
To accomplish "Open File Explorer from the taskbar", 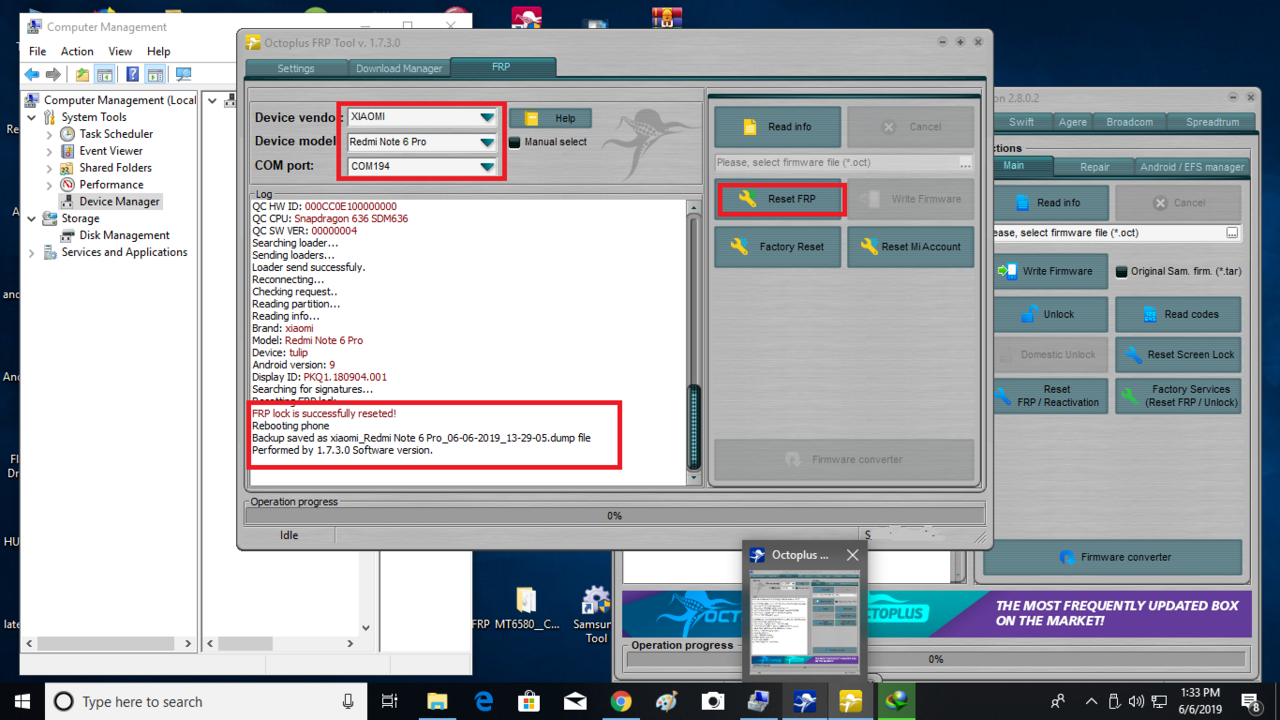I will 437,702.
